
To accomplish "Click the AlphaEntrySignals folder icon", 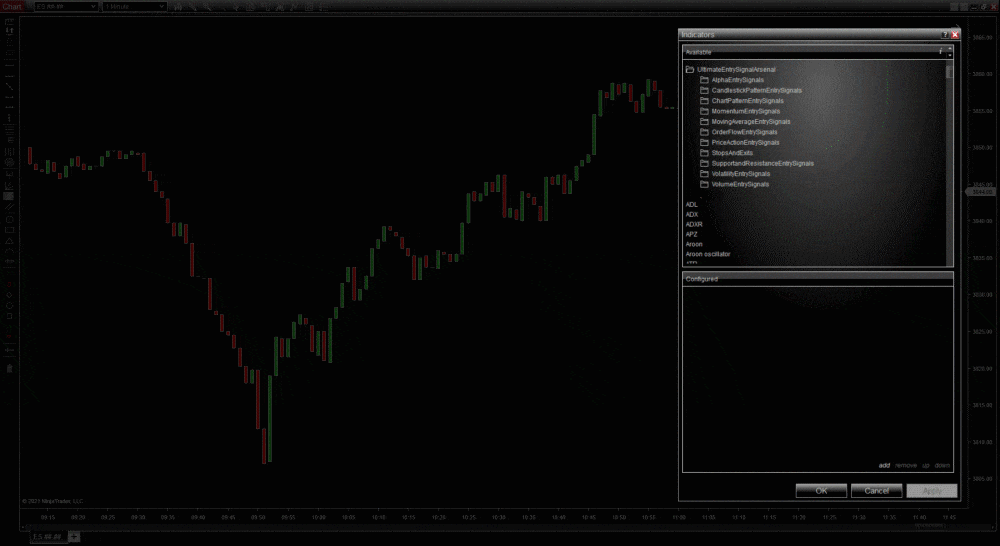I will tap(704, 80).
